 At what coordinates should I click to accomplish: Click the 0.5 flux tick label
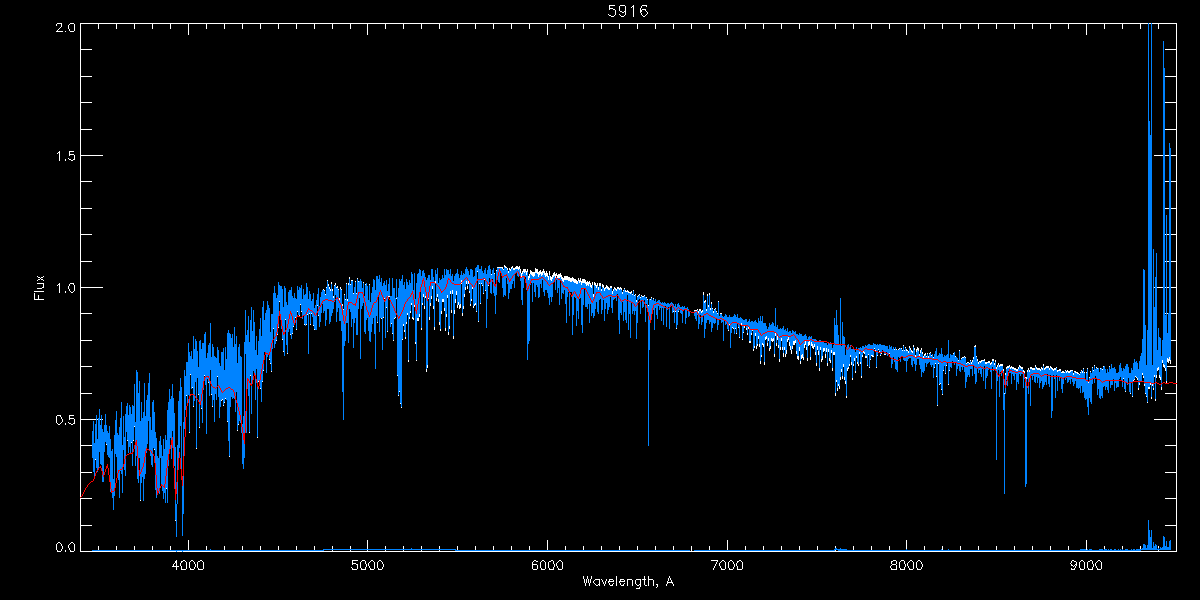coord(65,419)
